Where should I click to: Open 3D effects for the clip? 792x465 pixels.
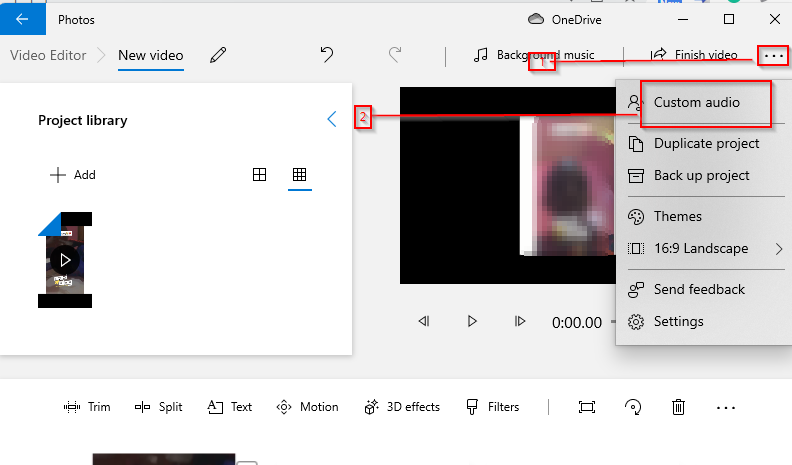[x=402, y=407]
